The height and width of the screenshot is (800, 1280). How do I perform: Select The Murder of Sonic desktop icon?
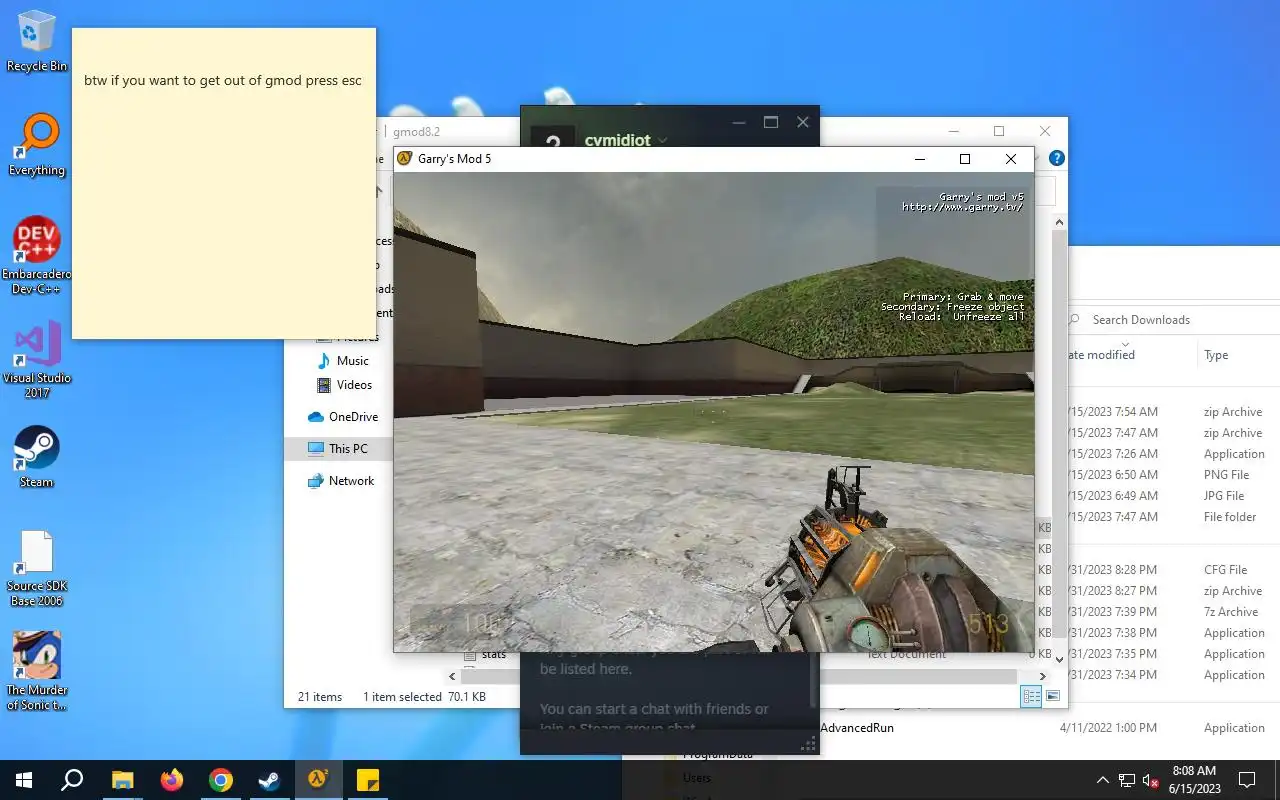pos(37,671)
